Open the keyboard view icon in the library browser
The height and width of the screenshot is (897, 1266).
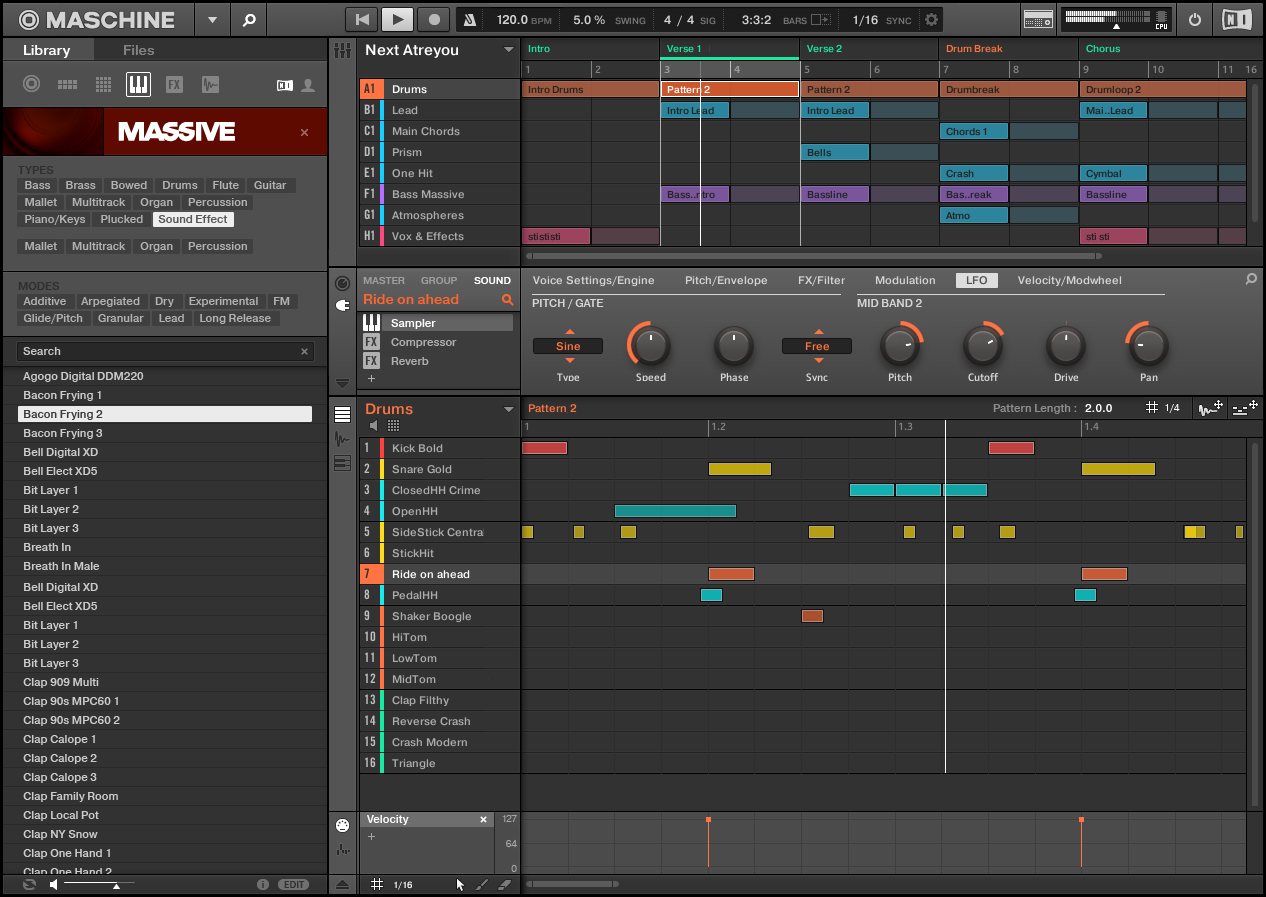139,84
